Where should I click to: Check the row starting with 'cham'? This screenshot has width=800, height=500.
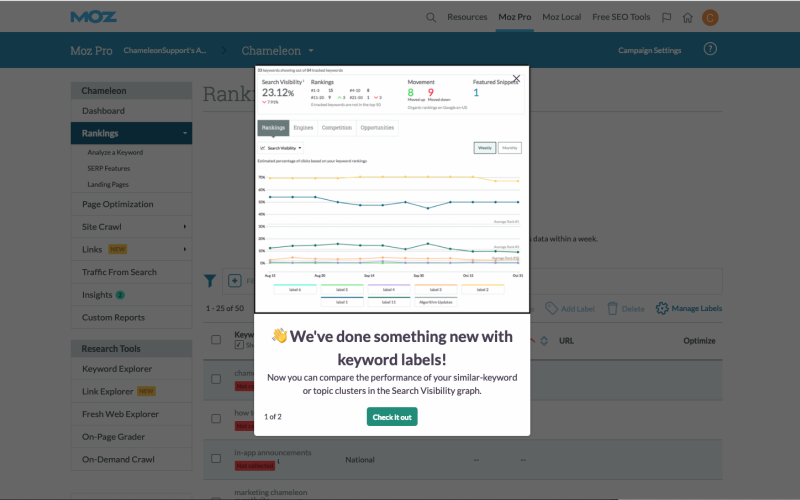(x=216, y=379)
